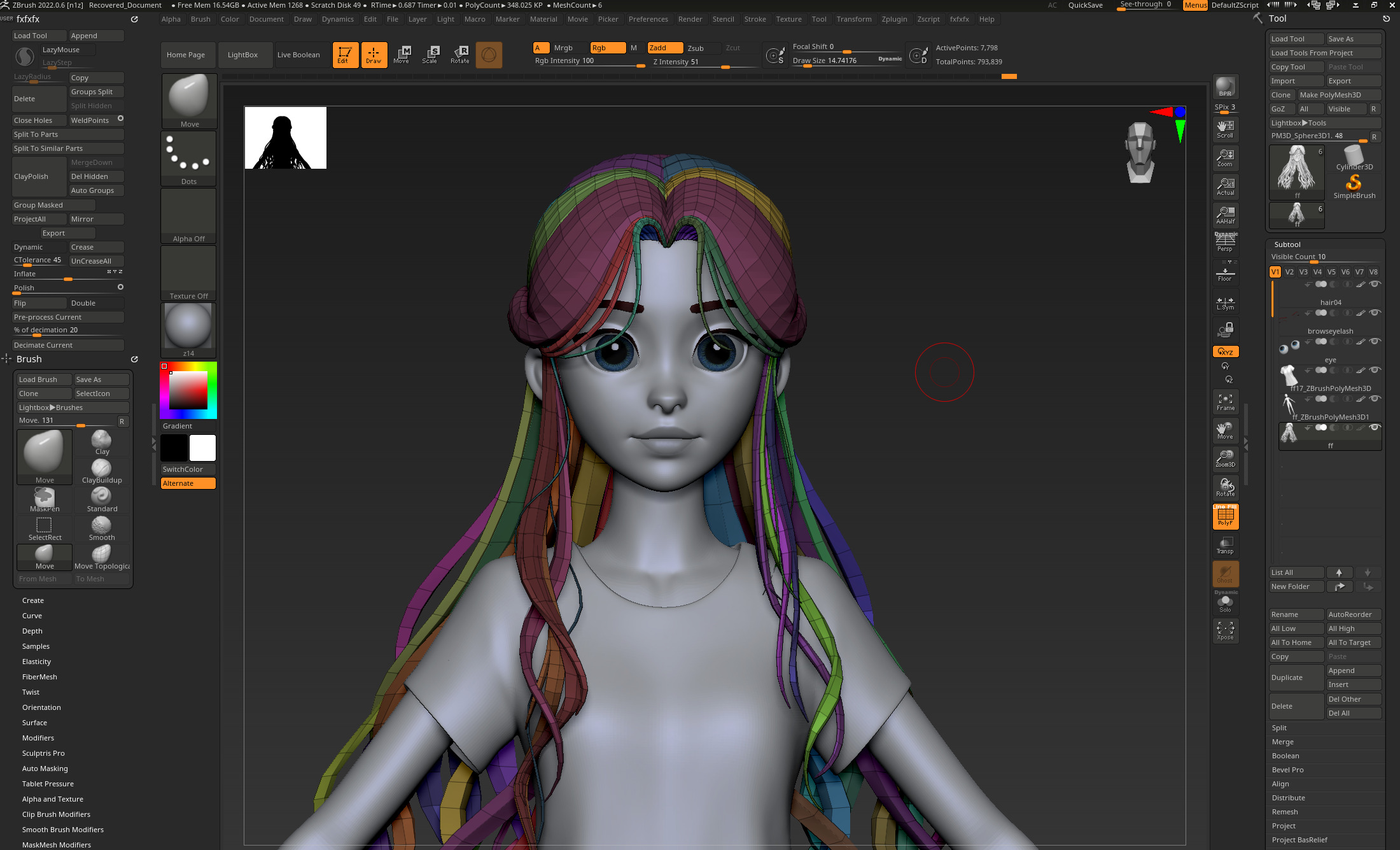The height and width of the screenshot is (850, 1400).
Task: Select the Smooth brush
Action: pos(102,528)
